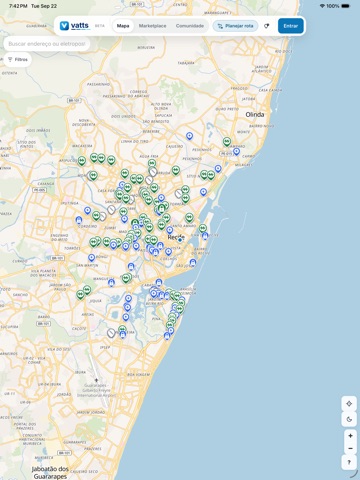Tap the Wi-Fi icon in status bar

coord(322,6)
